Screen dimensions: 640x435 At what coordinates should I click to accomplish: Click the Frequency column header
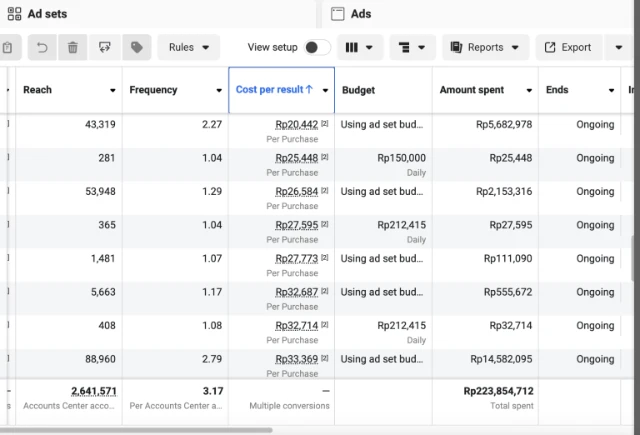tap(153, 90)
